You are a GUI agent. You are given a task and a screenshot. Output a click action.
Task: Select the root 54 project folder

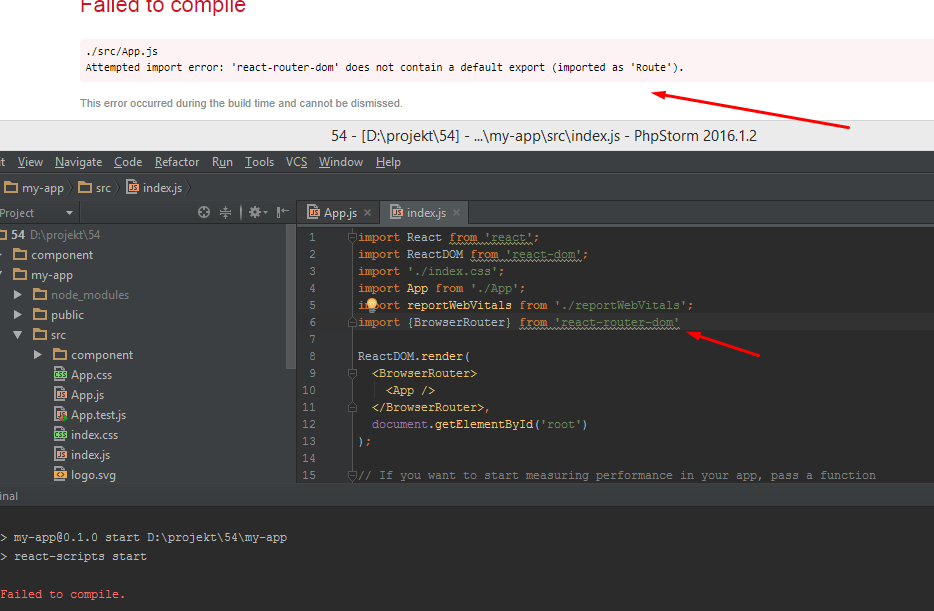pyautogui.click(x=50, y=235)
